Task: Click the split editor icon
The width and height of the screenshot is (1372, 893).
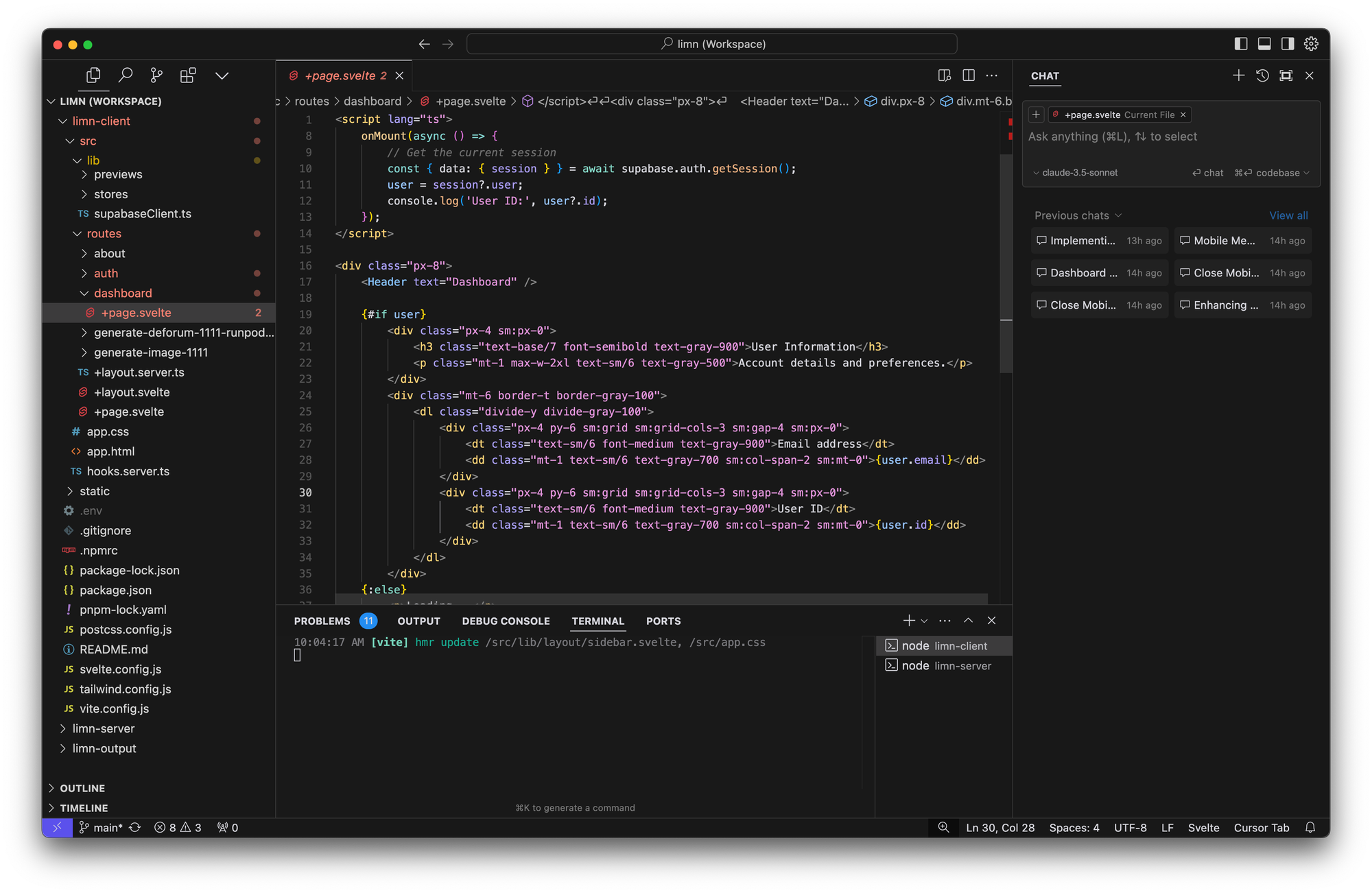Action: 969,75
